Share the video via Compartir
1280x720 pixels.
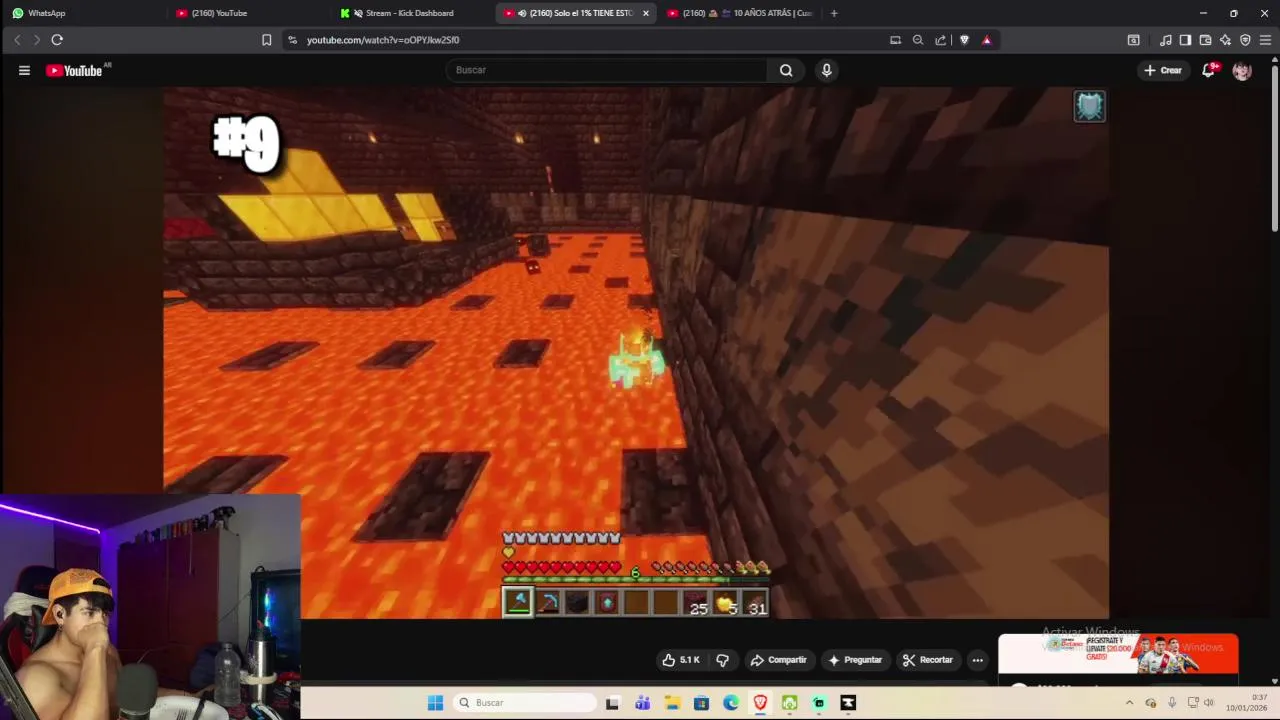[778, 660]
